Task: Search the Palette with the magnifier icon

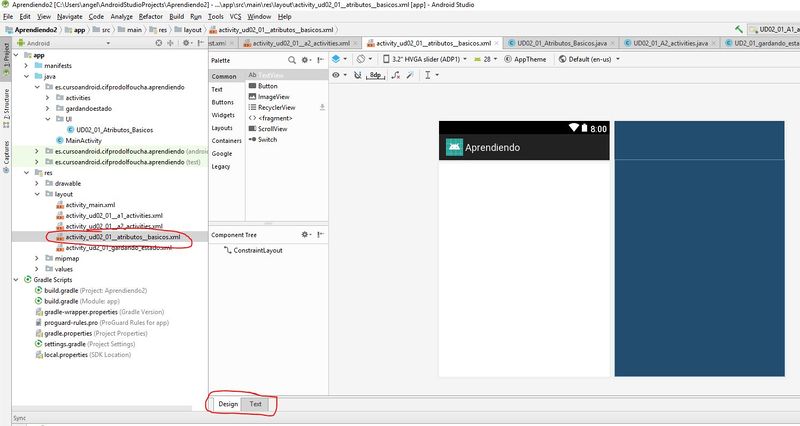Action: click(292, 60)
